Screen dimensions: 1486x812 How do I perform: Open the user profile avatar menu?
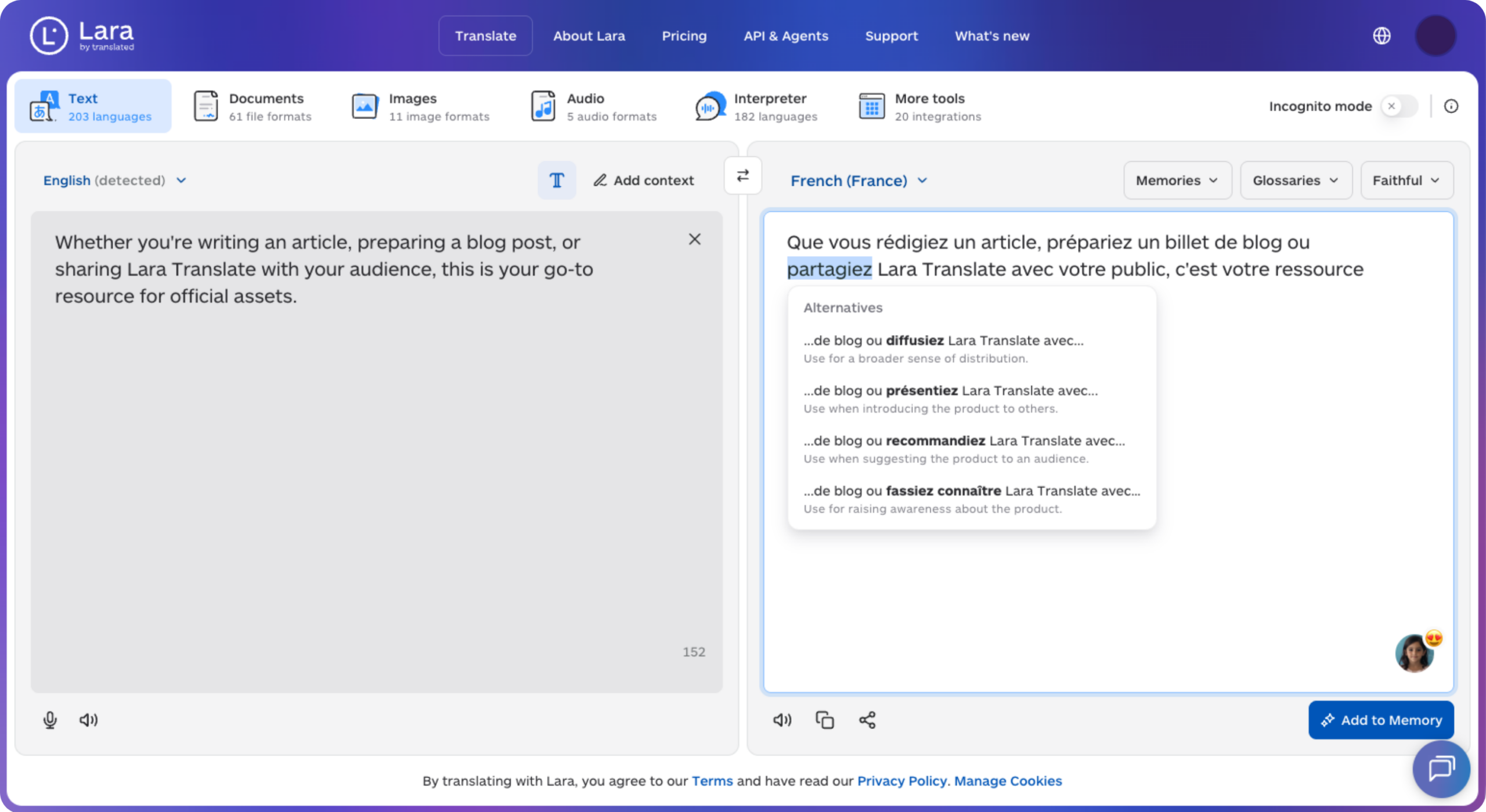(x=1435, y=35)
